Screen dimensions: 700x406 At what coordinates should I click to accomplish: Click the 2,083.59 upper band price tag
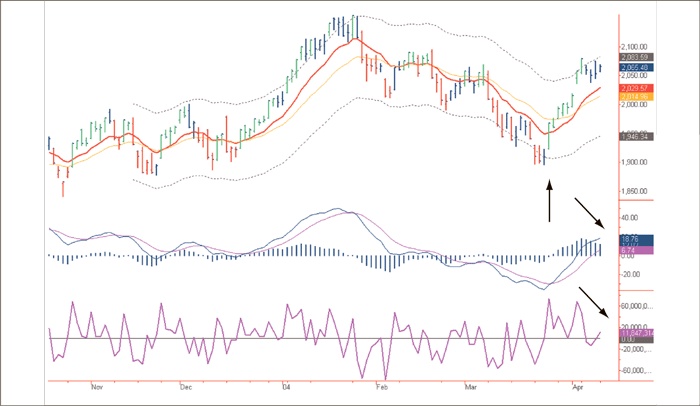(636, 58)
